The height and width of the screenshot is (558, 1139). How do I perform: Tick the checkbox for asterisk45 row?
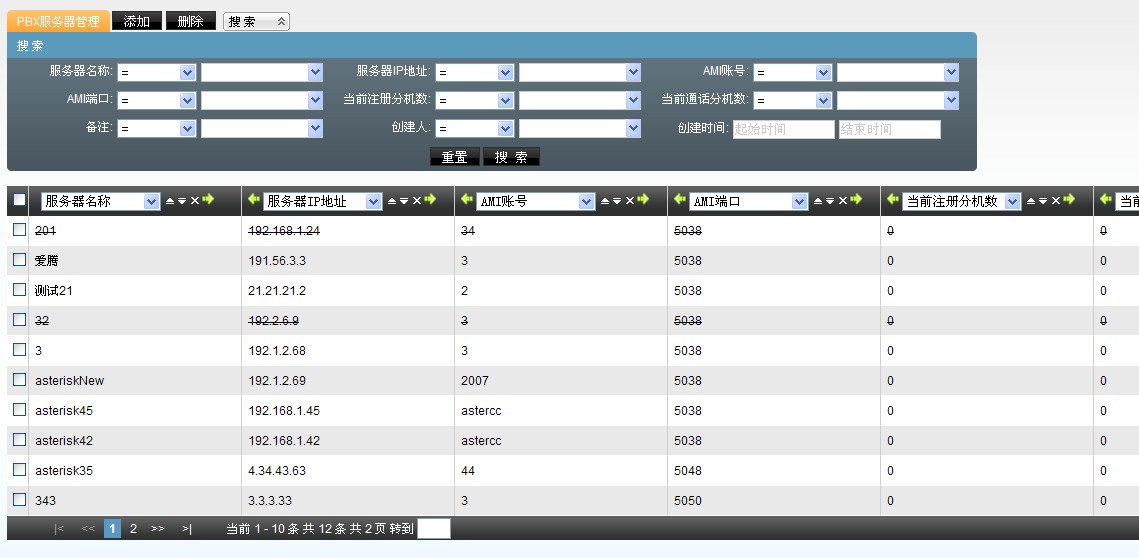(19, 410)
